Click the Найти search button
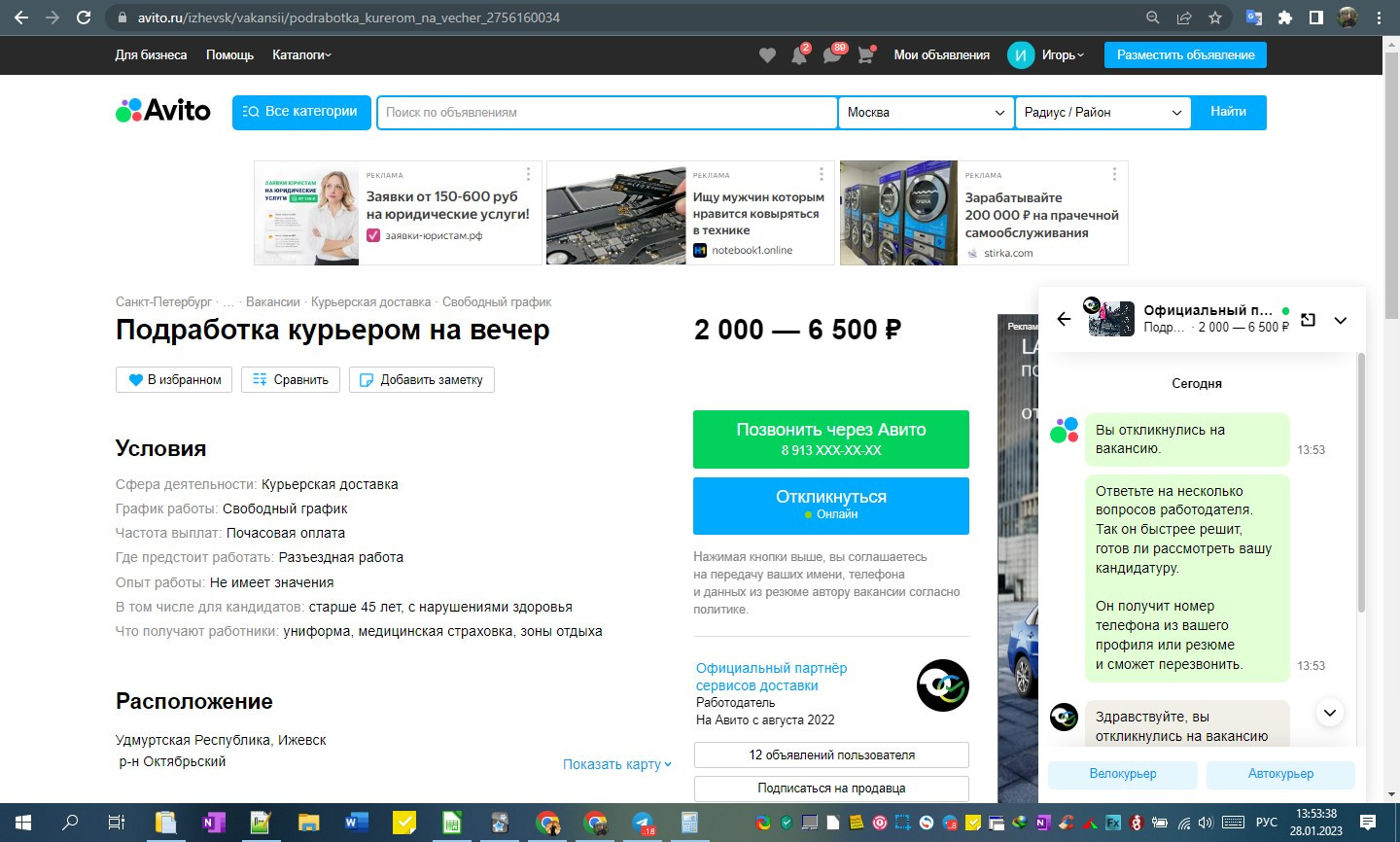Screen dimensions: 1400x842 click(1229, 112)
